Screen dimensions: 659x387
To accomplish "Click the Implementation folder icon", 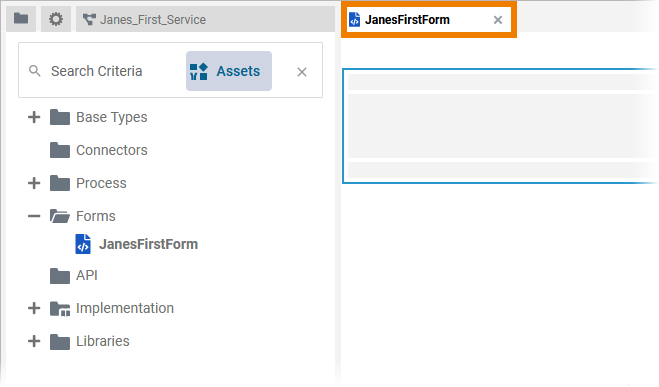I will [x=60, y=308].
